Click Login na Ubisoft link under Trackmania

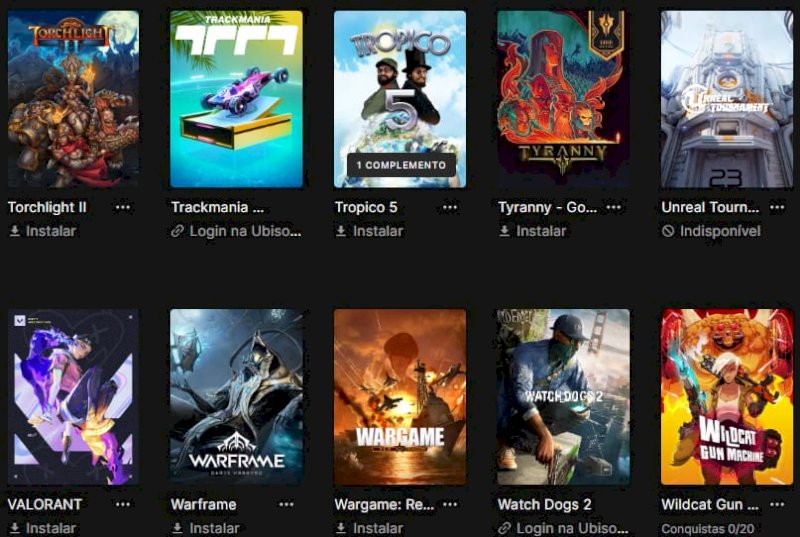[x=236, y=231]
